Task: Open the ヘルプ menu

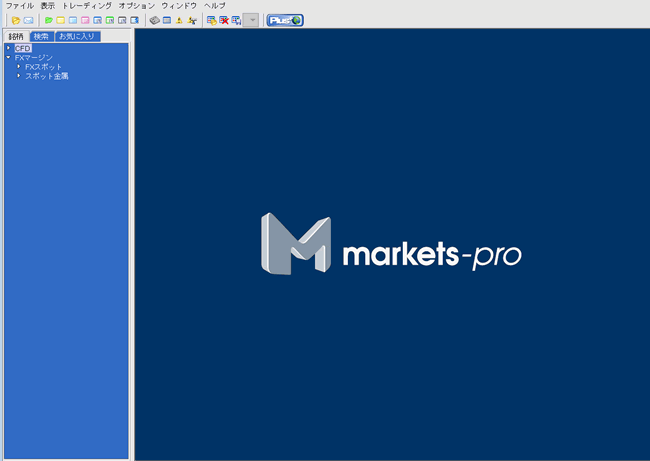Action: (x=215, y=6)
